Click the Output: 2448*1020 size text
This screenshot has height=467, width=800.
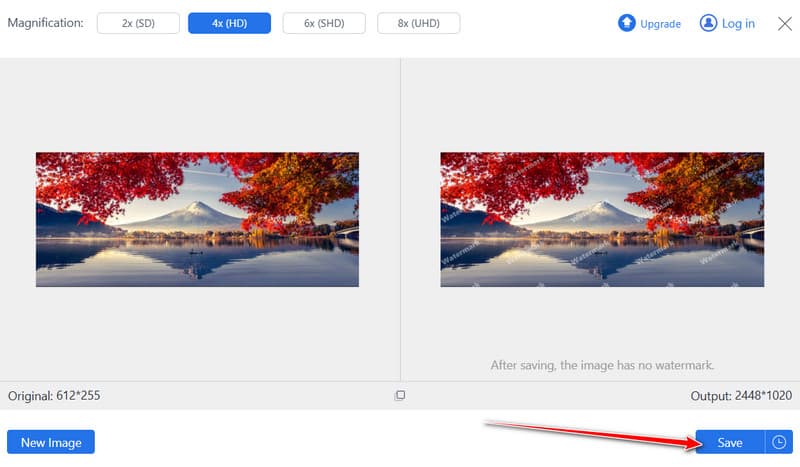(740, 396)
